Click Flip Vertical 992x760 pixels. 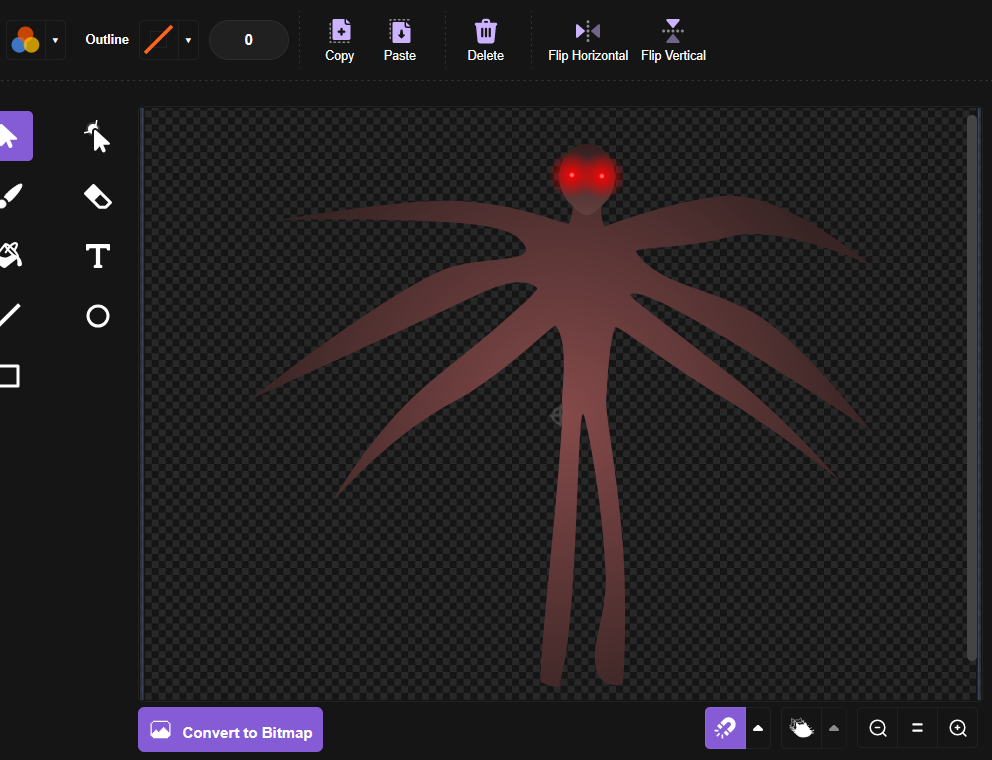point(673,40)
